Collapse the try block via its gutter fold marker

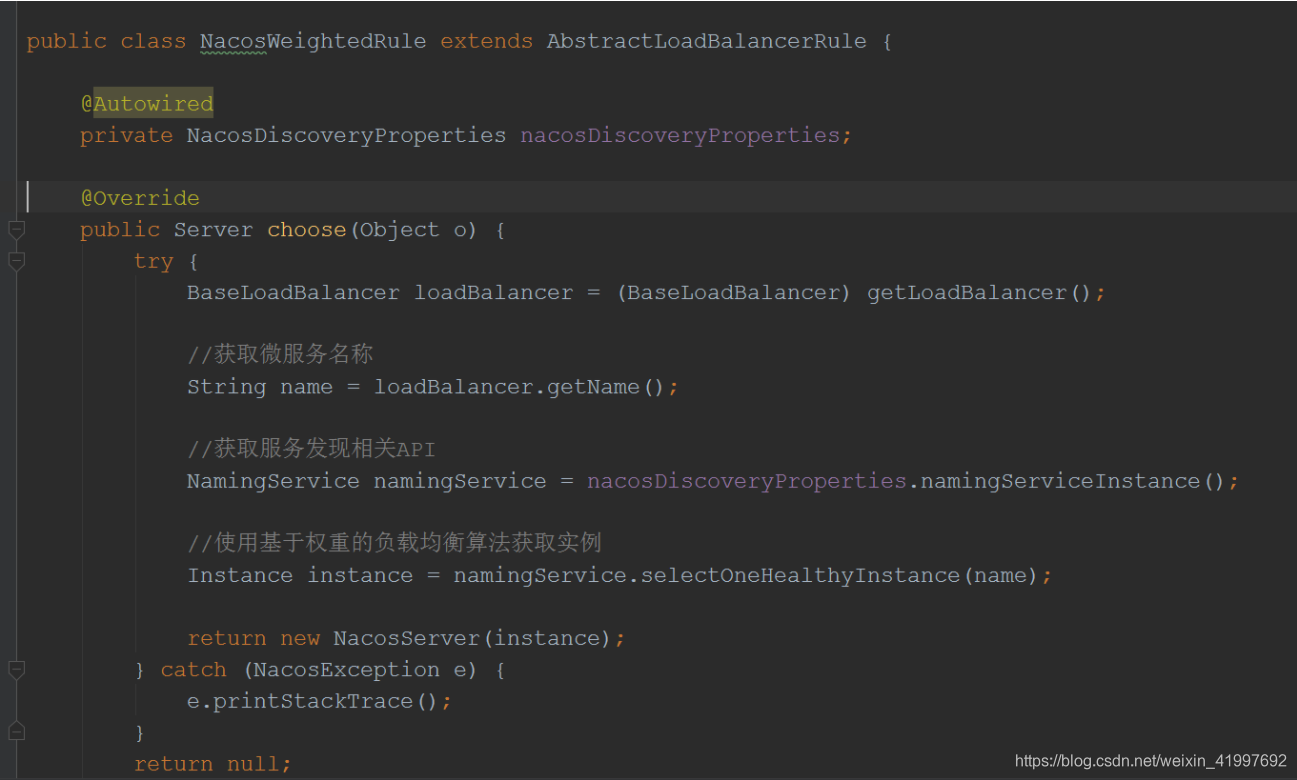[16, 261]
